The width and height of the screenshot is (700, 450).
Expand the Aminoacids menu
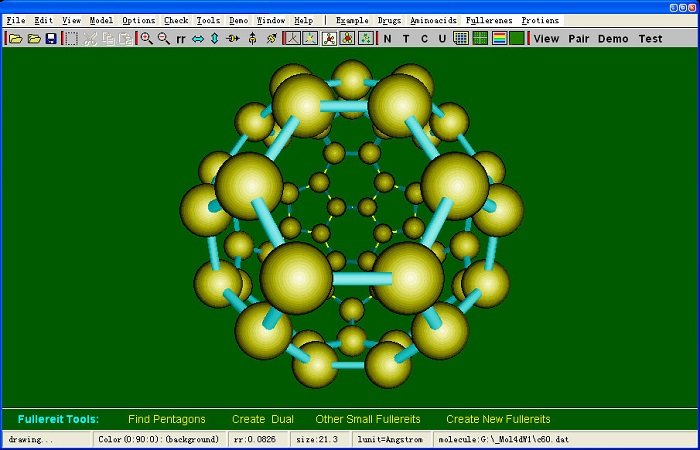(434, 20)
